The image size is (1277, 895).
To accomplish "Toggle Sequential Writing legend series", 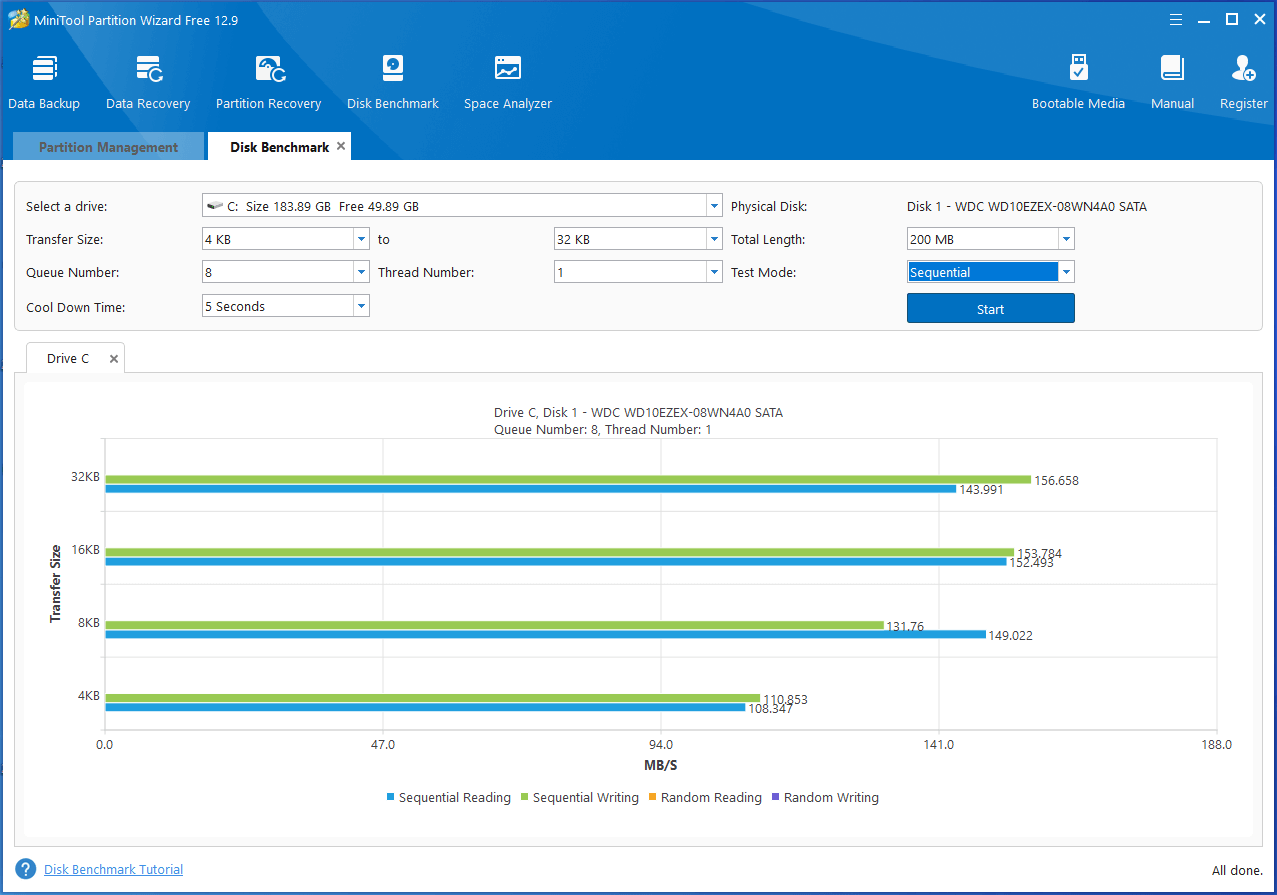I will pyautogui.click(x=580, y=798).
